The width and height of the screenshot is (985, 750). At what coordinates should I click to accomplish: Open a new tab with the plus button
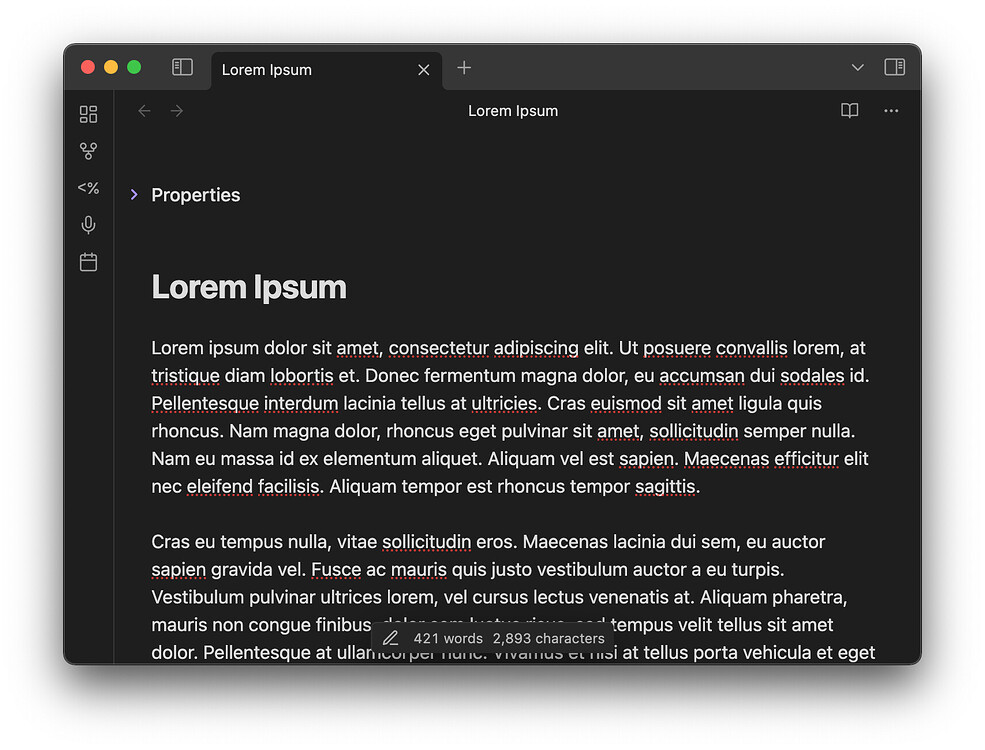(463, 68)
